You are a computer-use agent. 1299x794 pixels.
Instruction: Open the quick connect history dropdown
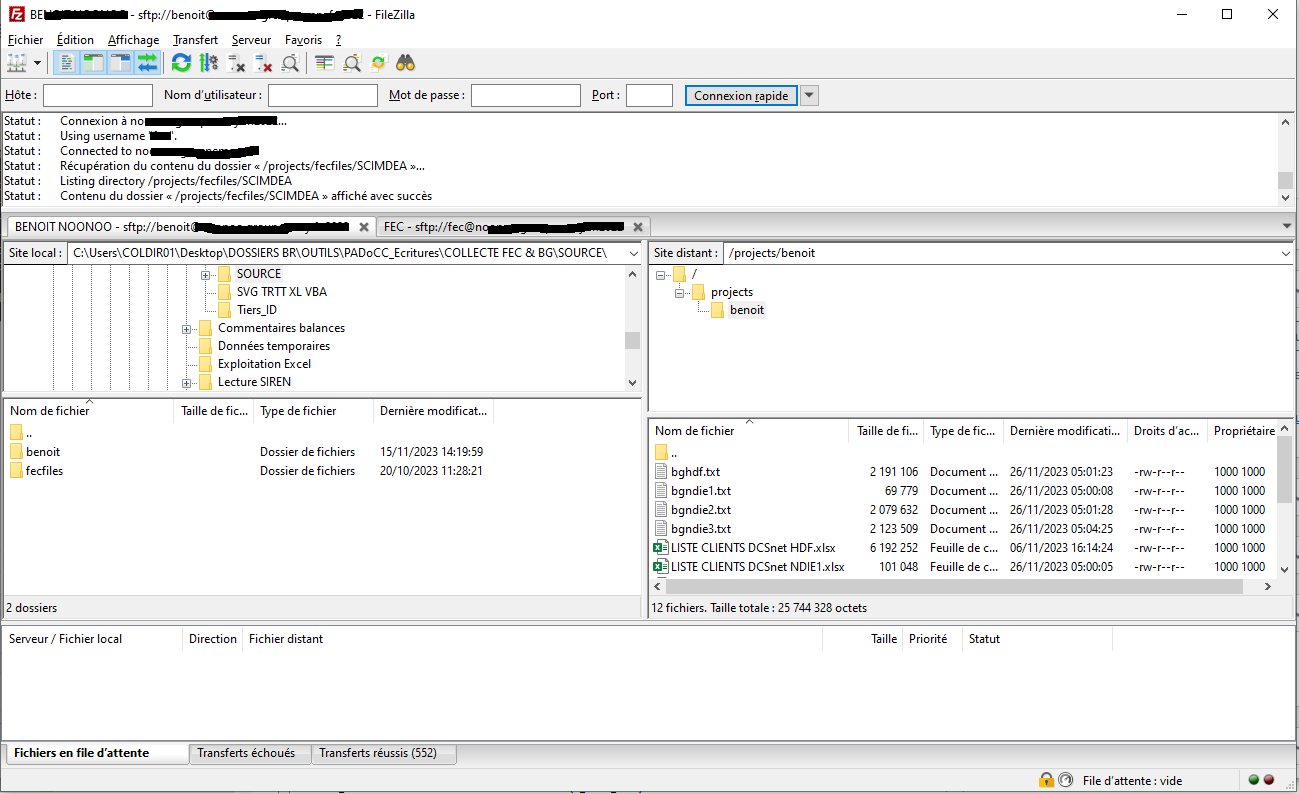pos(810,96)
